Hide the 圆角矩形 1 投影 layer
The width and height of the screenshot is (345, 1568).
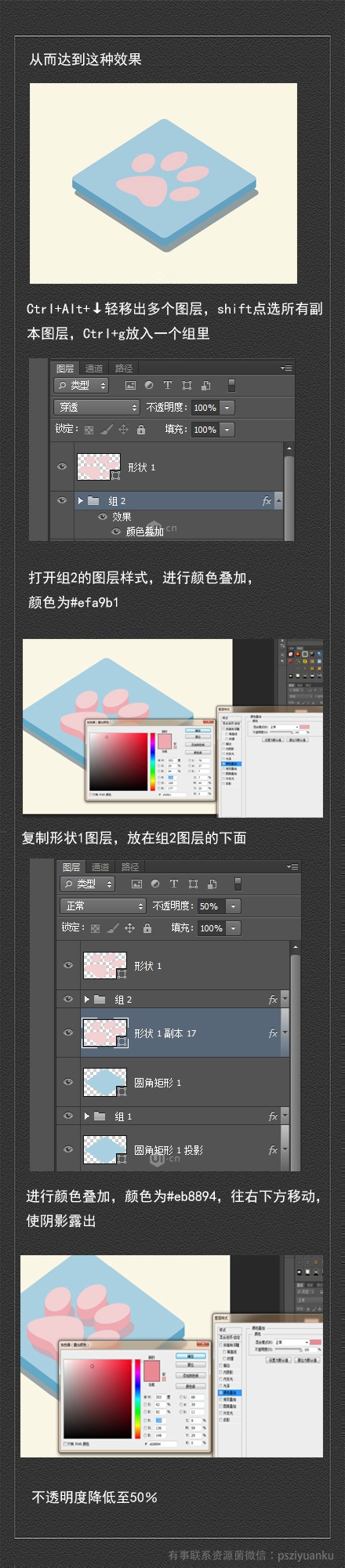[68, 1149]
